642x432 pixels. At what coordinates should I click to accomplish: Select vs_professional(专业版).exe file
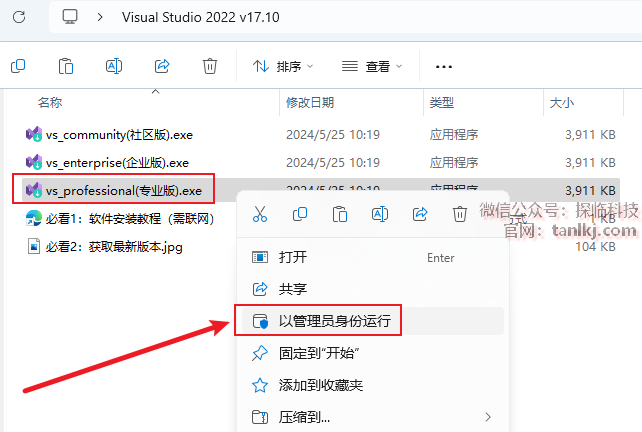pyautogui.click(x=124, y=191)
